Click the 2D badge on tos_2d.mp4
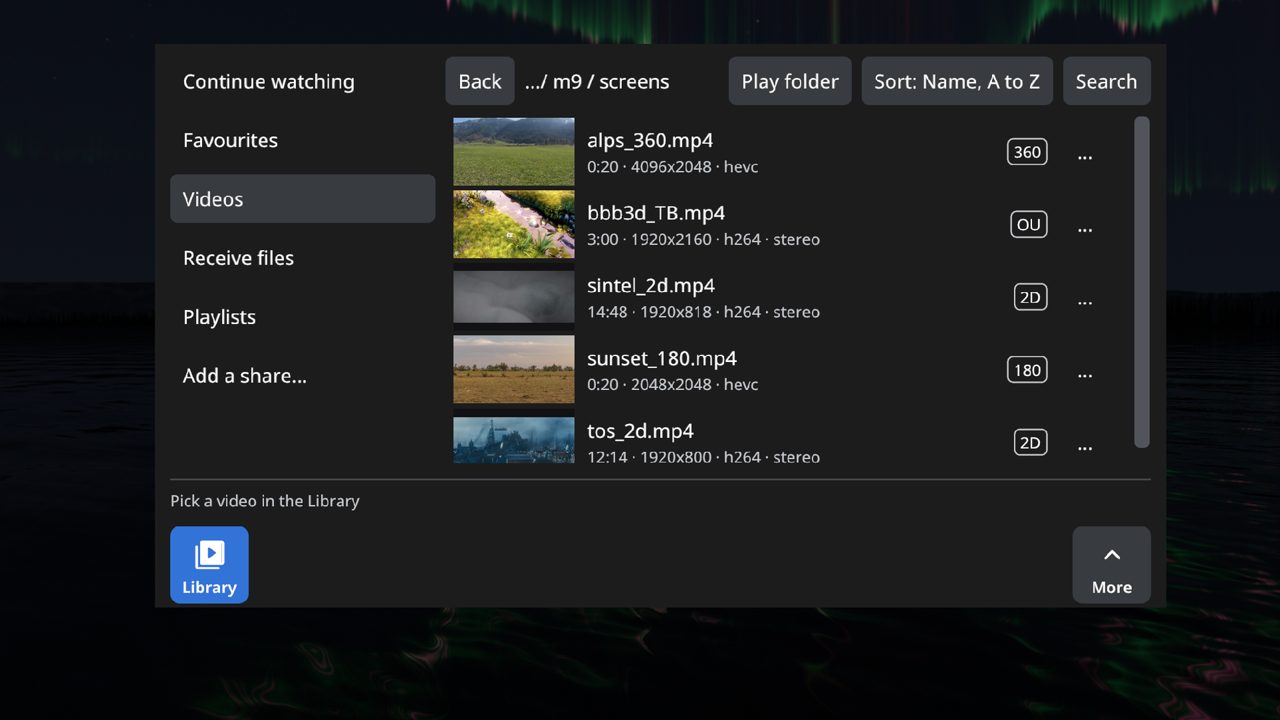The height and width of the screenshot is (720, 1280). point(1030,442)
